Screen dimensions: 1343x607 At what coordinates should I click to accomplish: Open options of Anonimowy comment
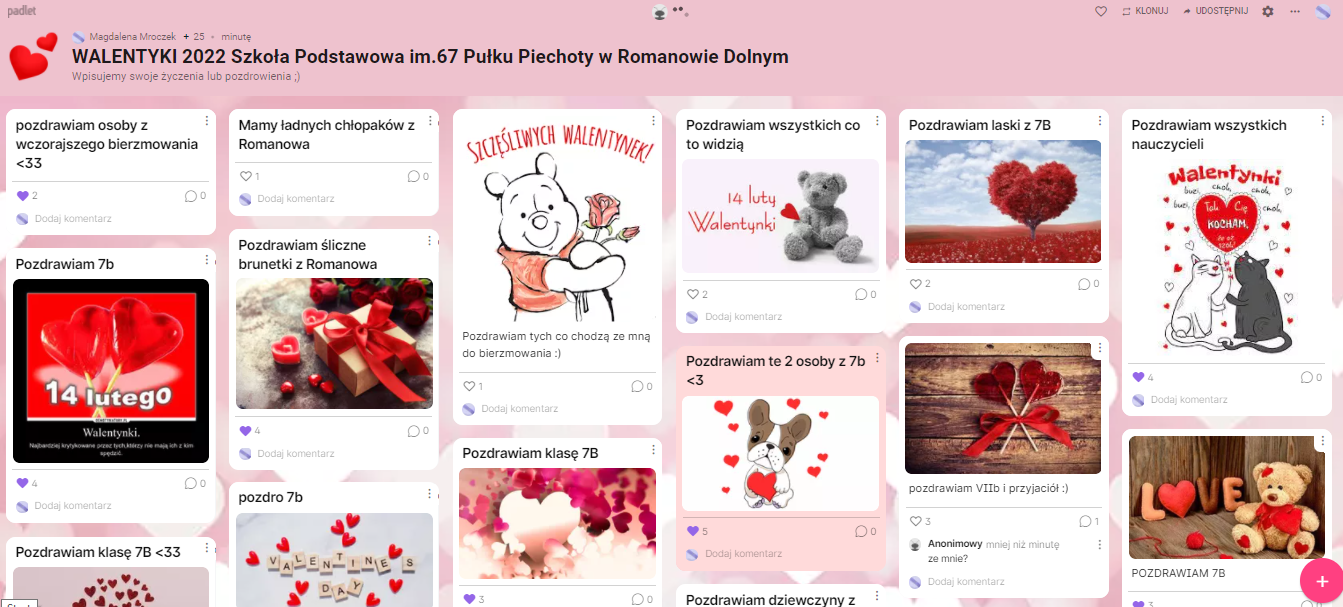pos(1100,545)
